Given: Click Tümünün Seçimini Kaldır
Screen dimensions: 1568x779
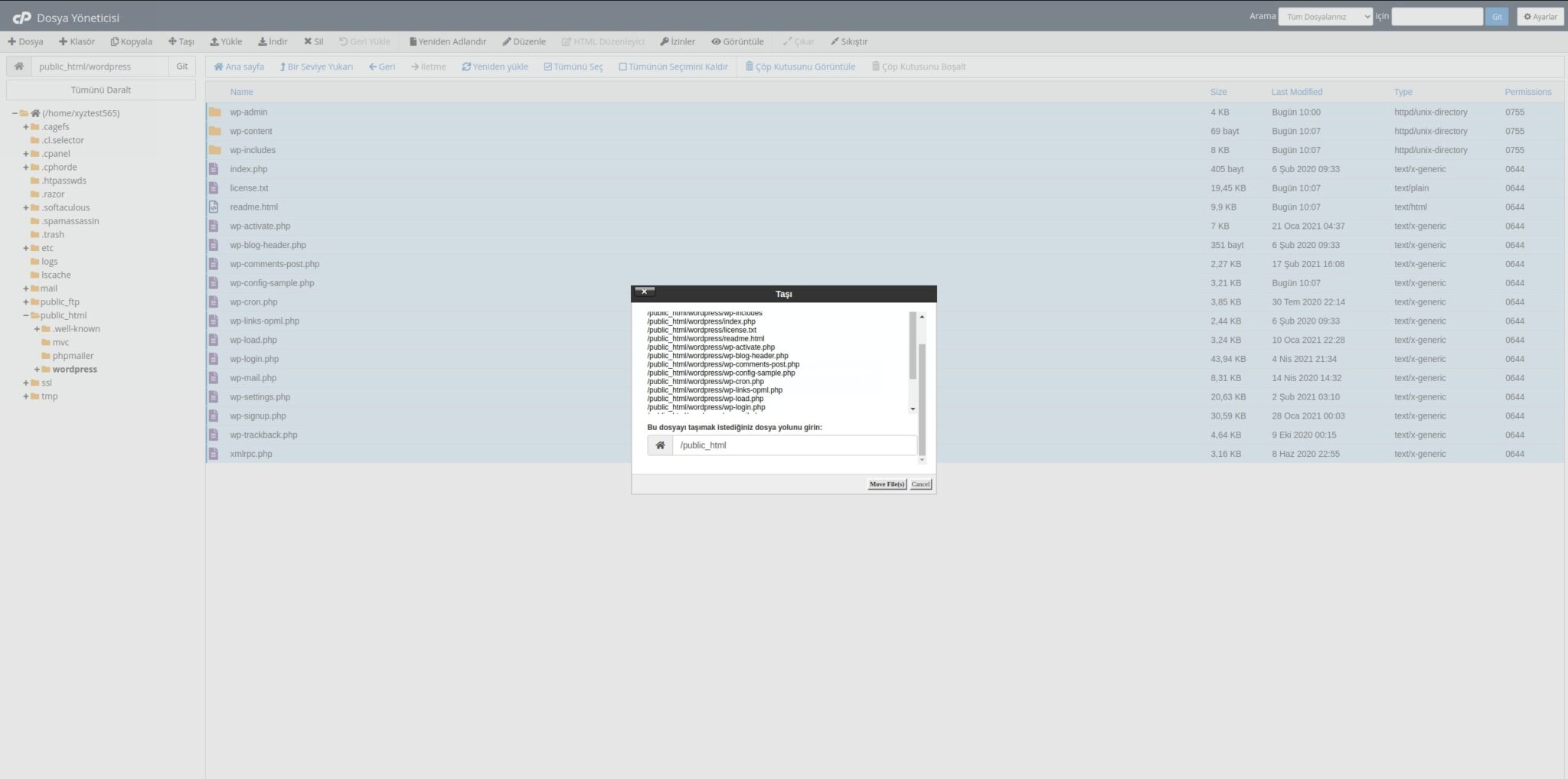Looking at the screenshot, I should click(x=673, y=67).
